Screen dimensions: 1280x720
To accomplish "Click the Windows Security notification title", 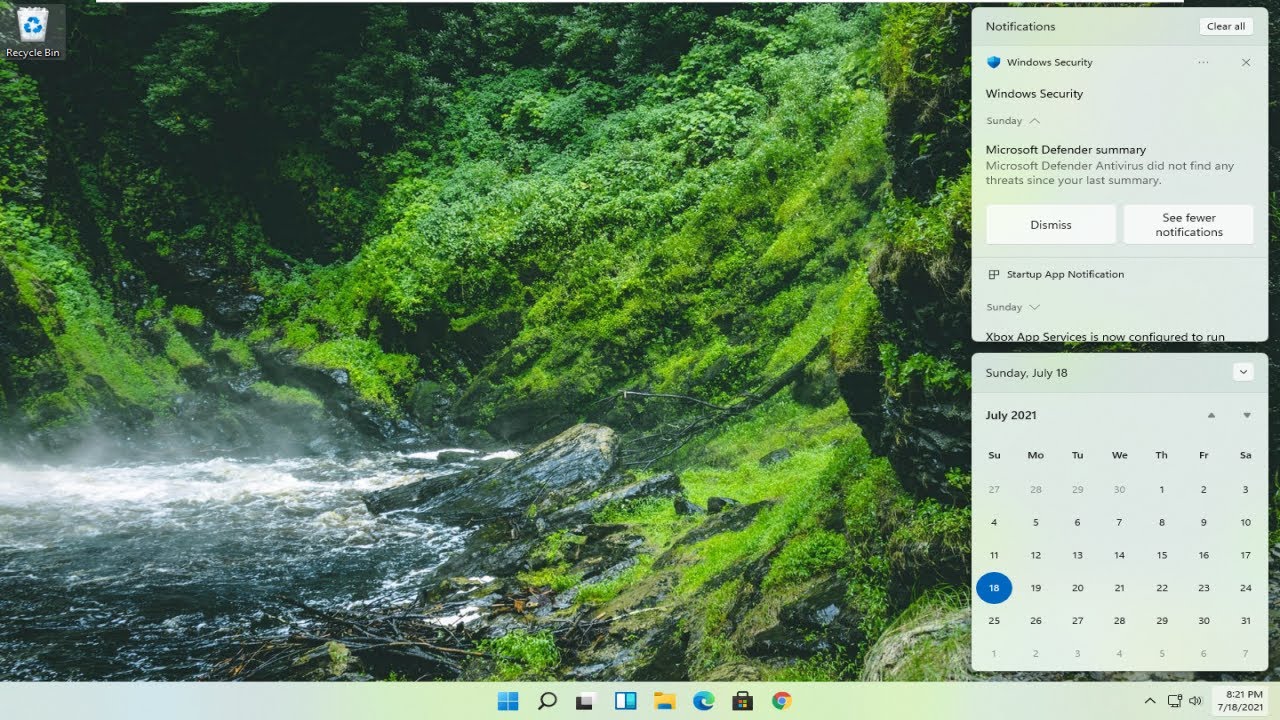I will [1035, 94].
